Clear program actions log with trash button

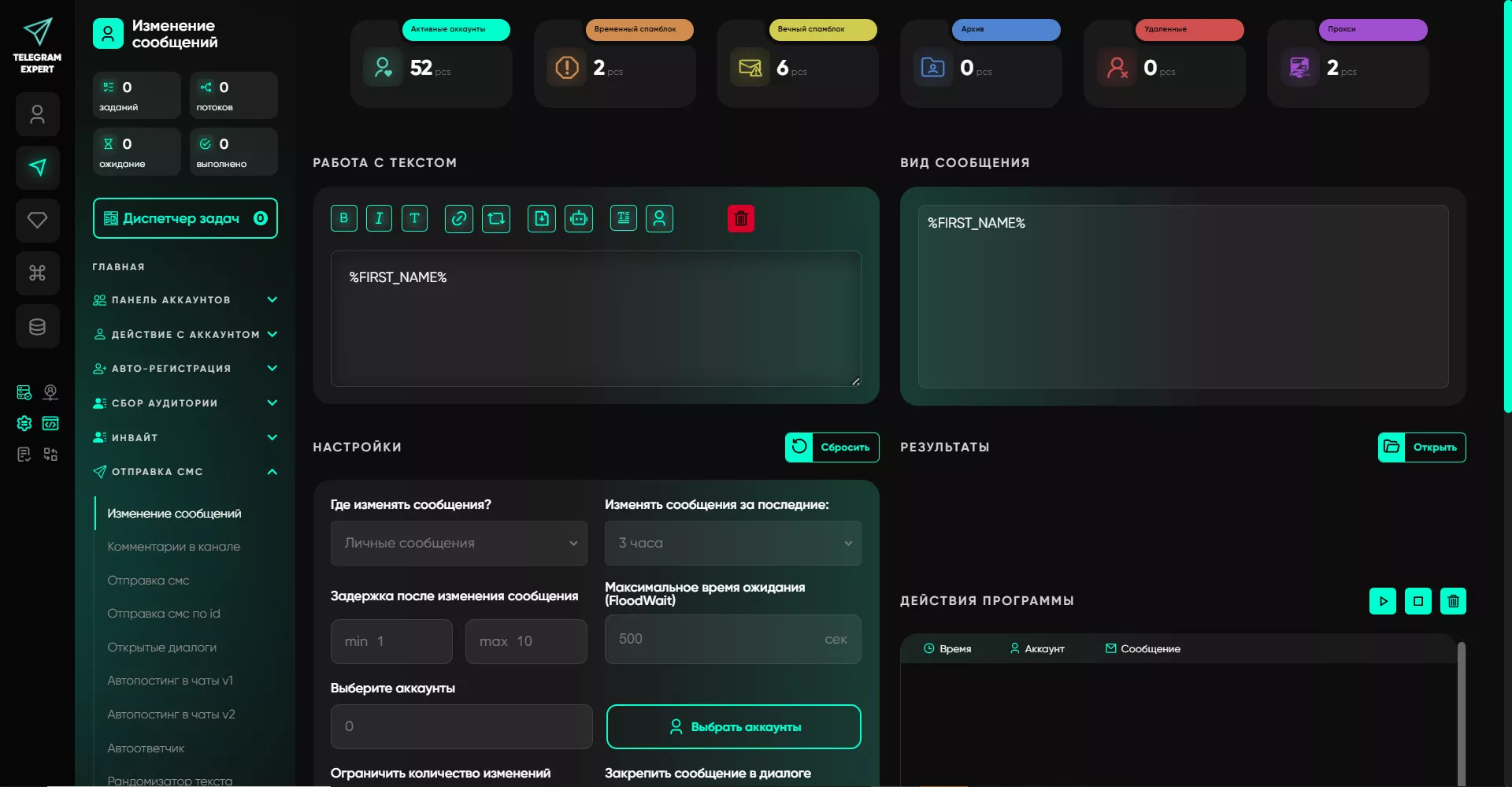click(1454, 601)
